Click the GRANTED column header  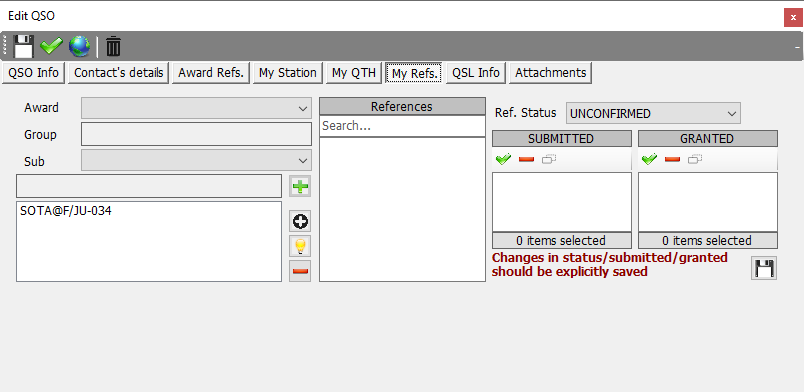tap(708, 139)
